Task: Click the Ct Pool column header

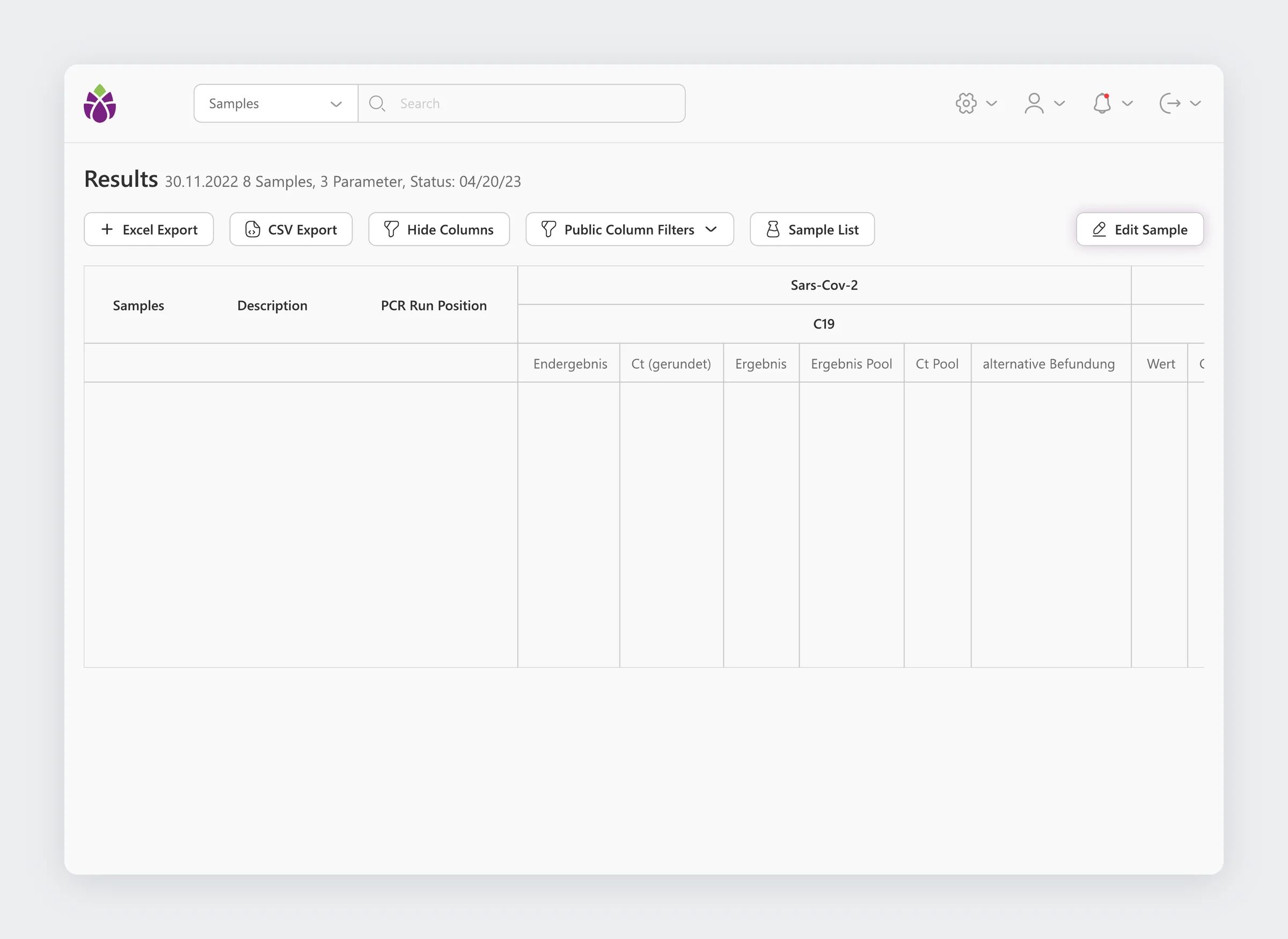Action: click(937, 364)
